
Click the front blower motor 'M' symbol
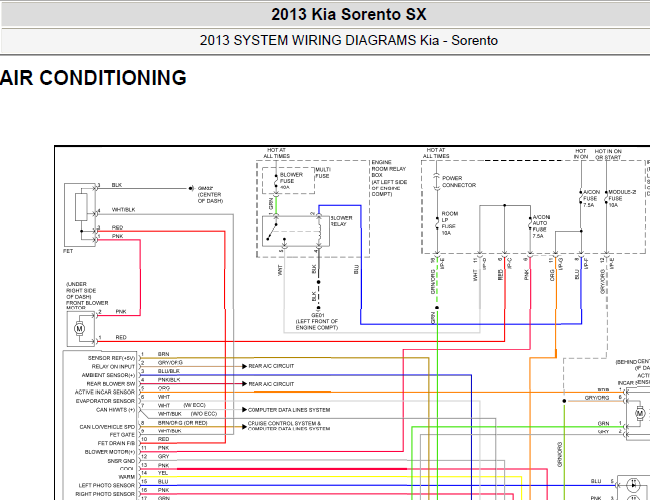point(79,329)
